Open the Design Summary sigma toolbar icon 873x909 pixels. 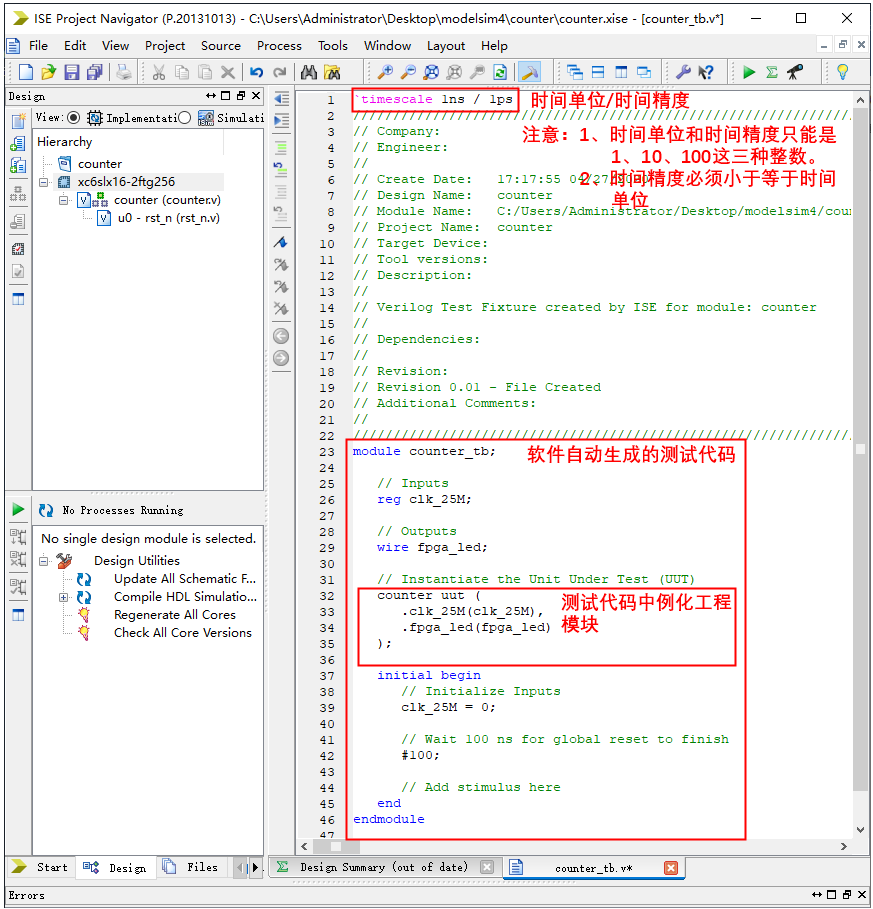(772, 72)
